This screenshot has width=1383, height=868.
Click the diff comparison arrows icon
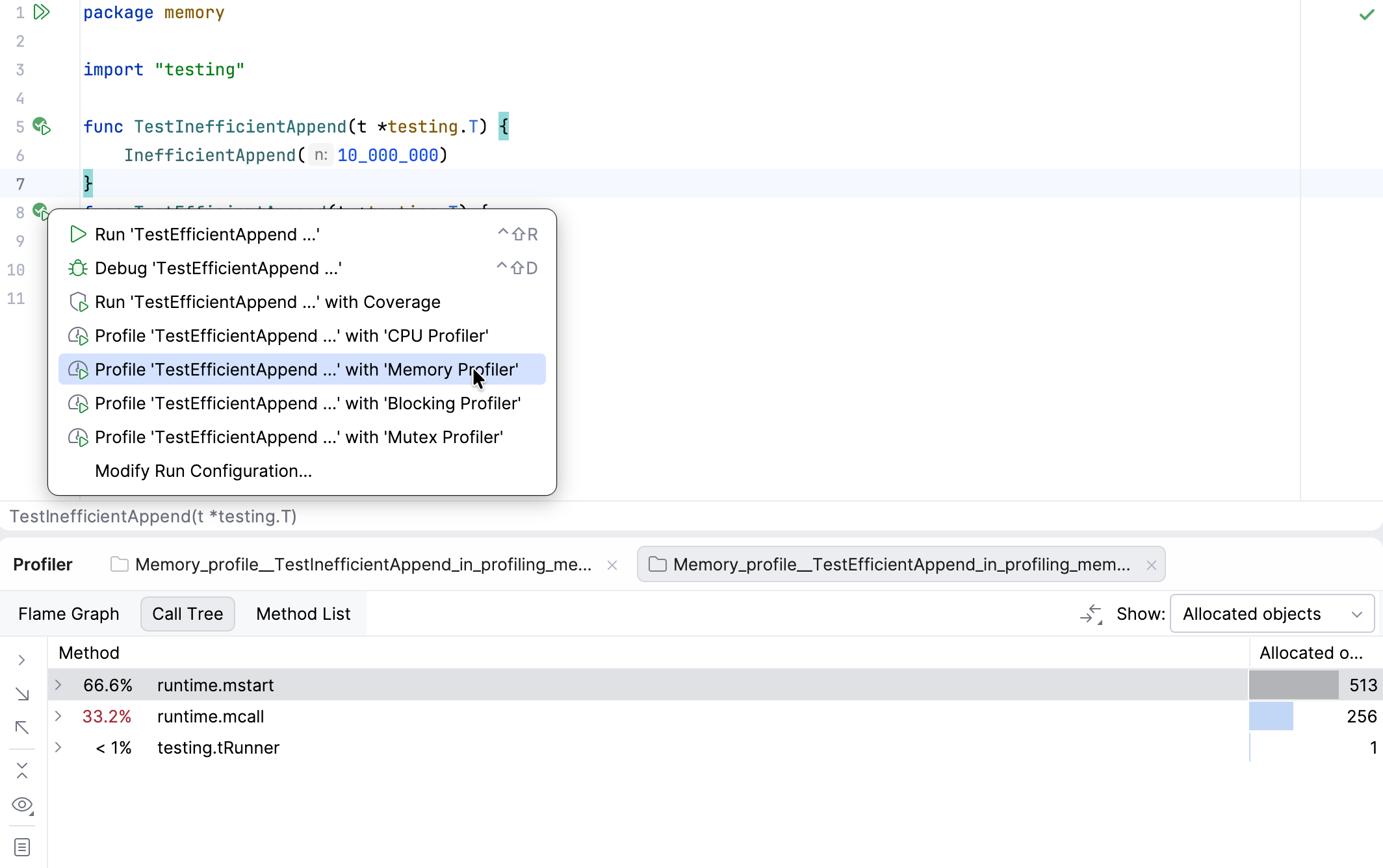pyautogui.click(x=1091, y=614)
